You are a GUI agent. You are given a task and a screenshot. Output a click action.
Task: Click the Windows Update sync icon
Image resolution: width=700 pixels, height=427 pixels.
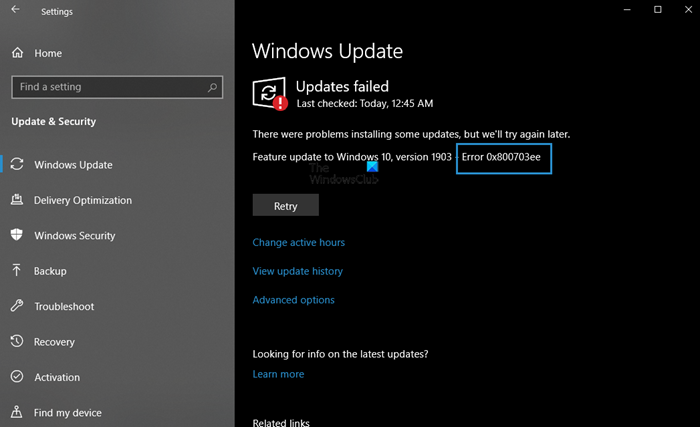pyautogui.click(x=17, y=164)
